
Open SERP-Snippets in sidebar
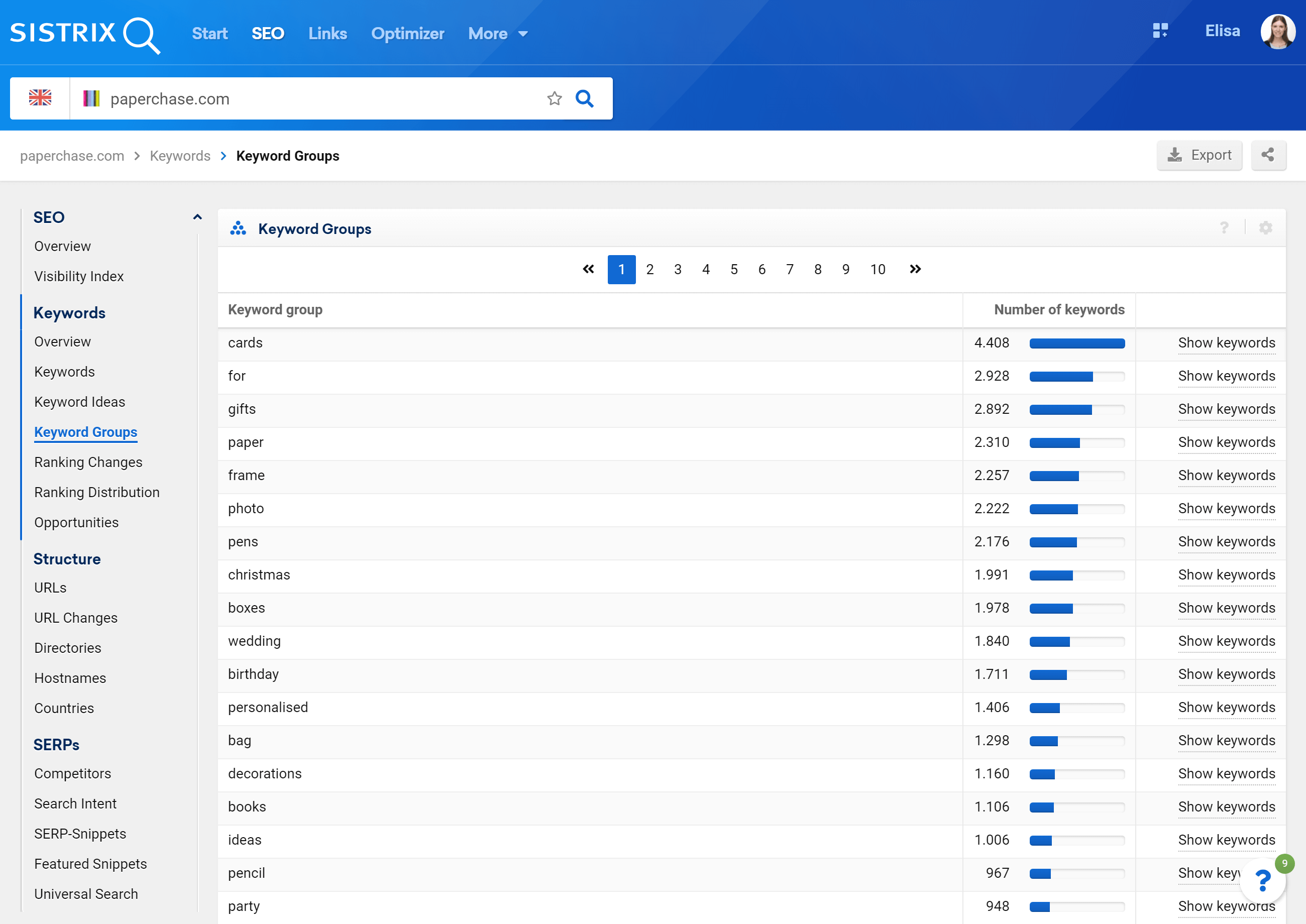[x=80, y=834]
